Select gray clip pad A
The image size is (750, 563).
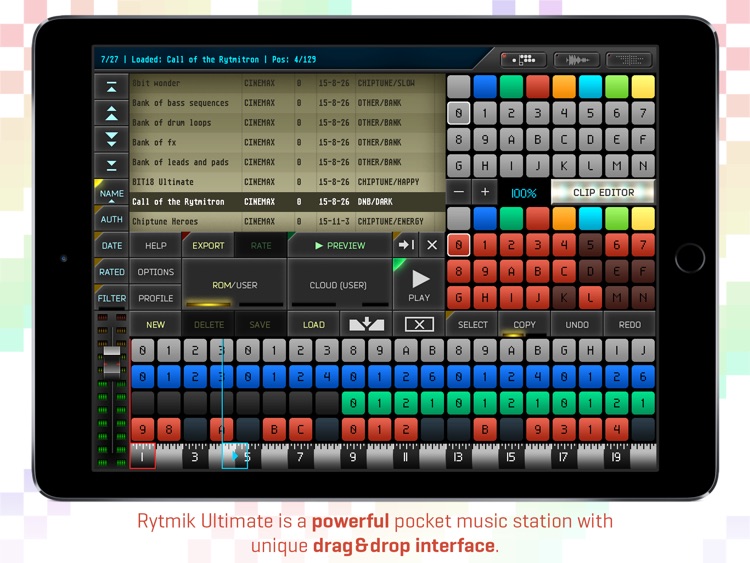click(511, 140)
